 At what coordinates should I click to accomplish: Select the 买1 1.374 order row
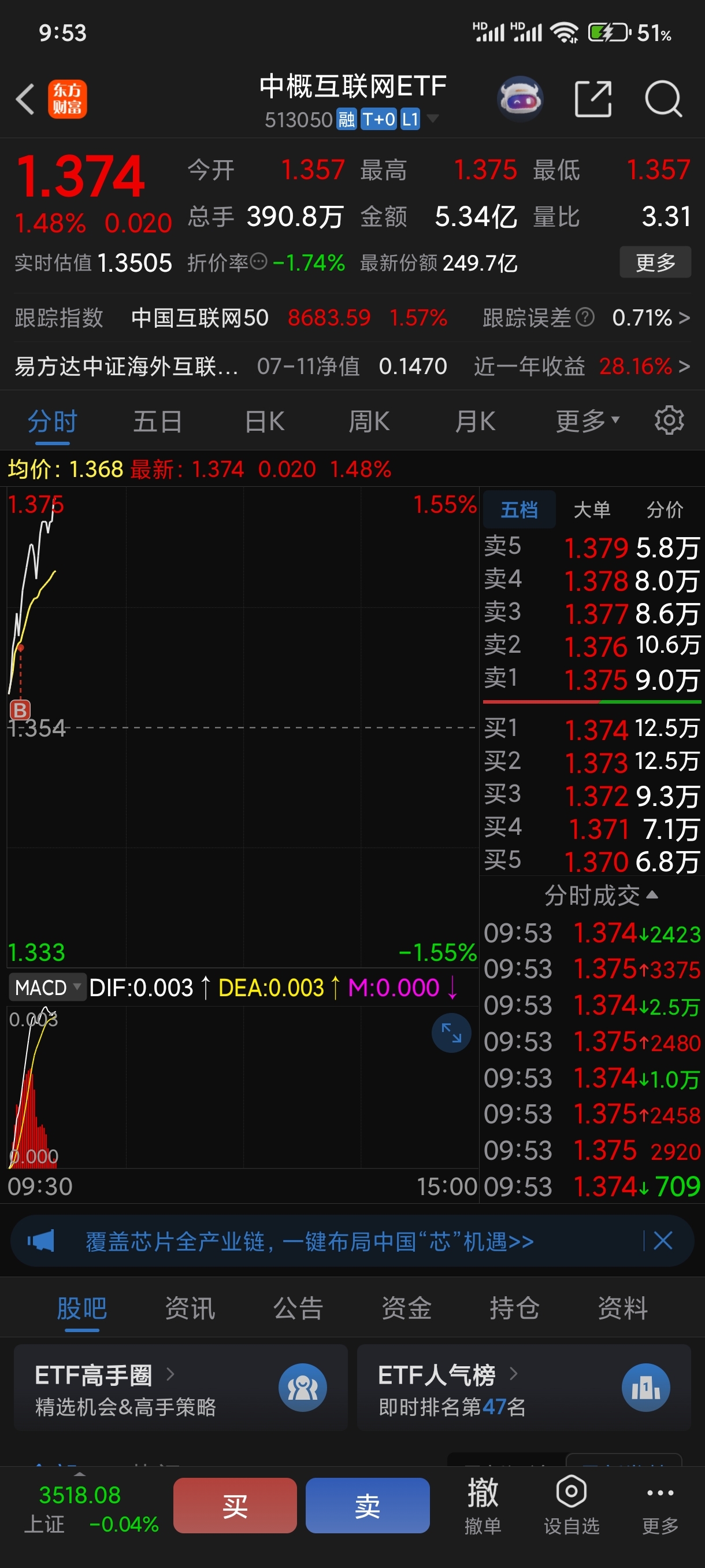[592, 728]
